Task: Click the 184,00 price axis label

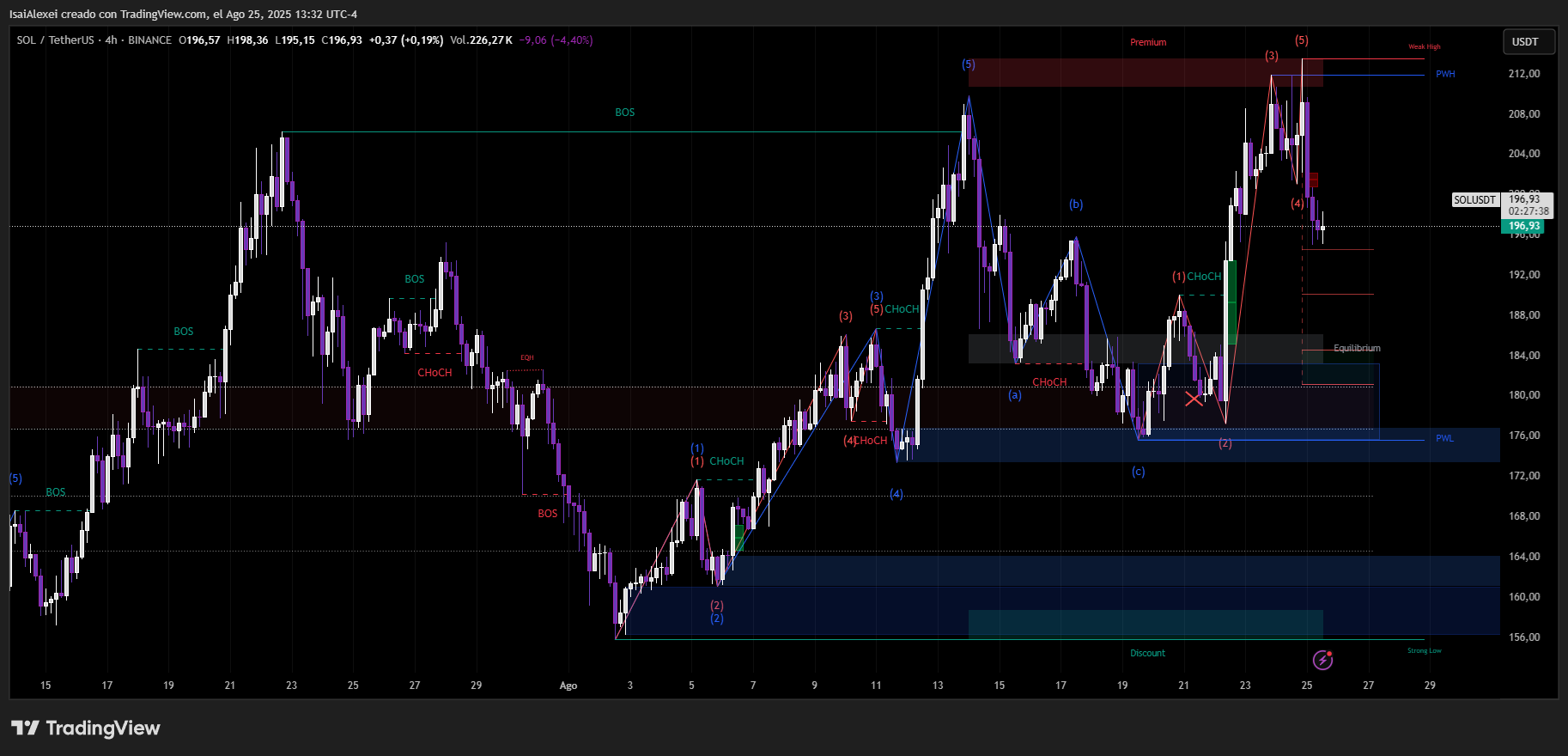Action: [x=1524, y=356]
